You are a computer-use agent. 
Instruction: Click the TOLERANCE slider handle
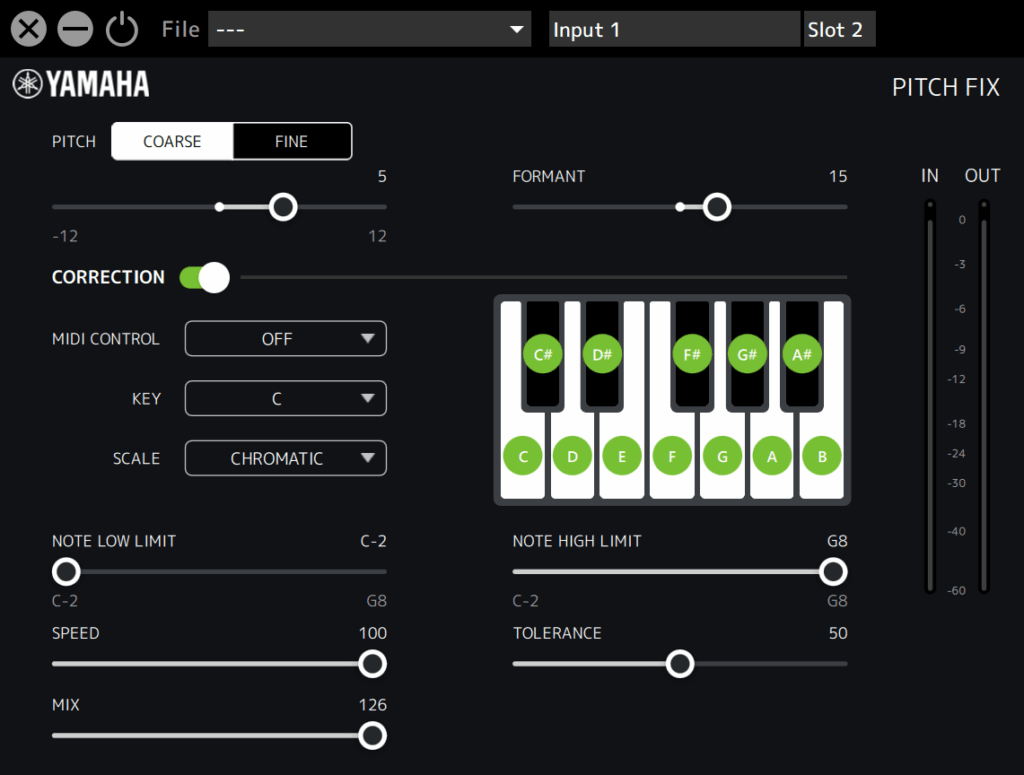tap(680, 664)
